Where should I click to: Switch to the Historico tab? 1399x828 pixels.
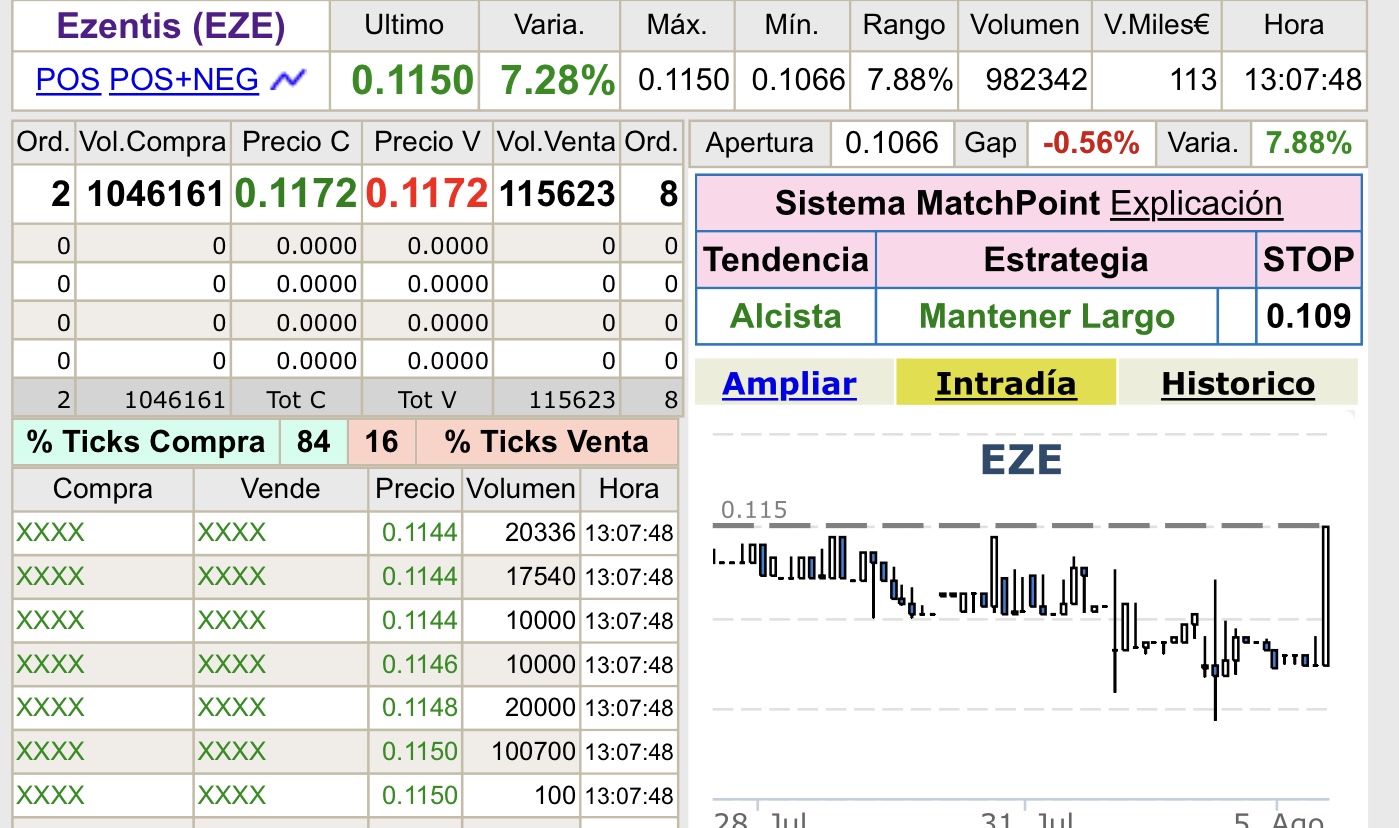(x=1238, y=383)
